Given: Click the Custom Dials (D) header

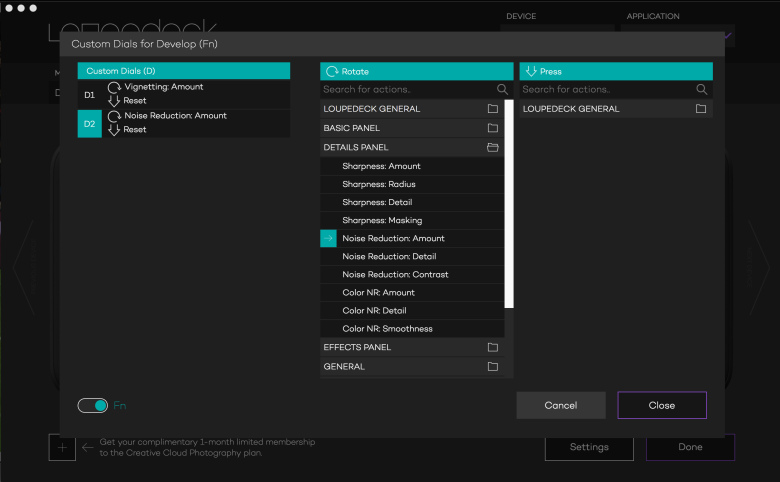Looking at the screenshot, I should (184, 71).
